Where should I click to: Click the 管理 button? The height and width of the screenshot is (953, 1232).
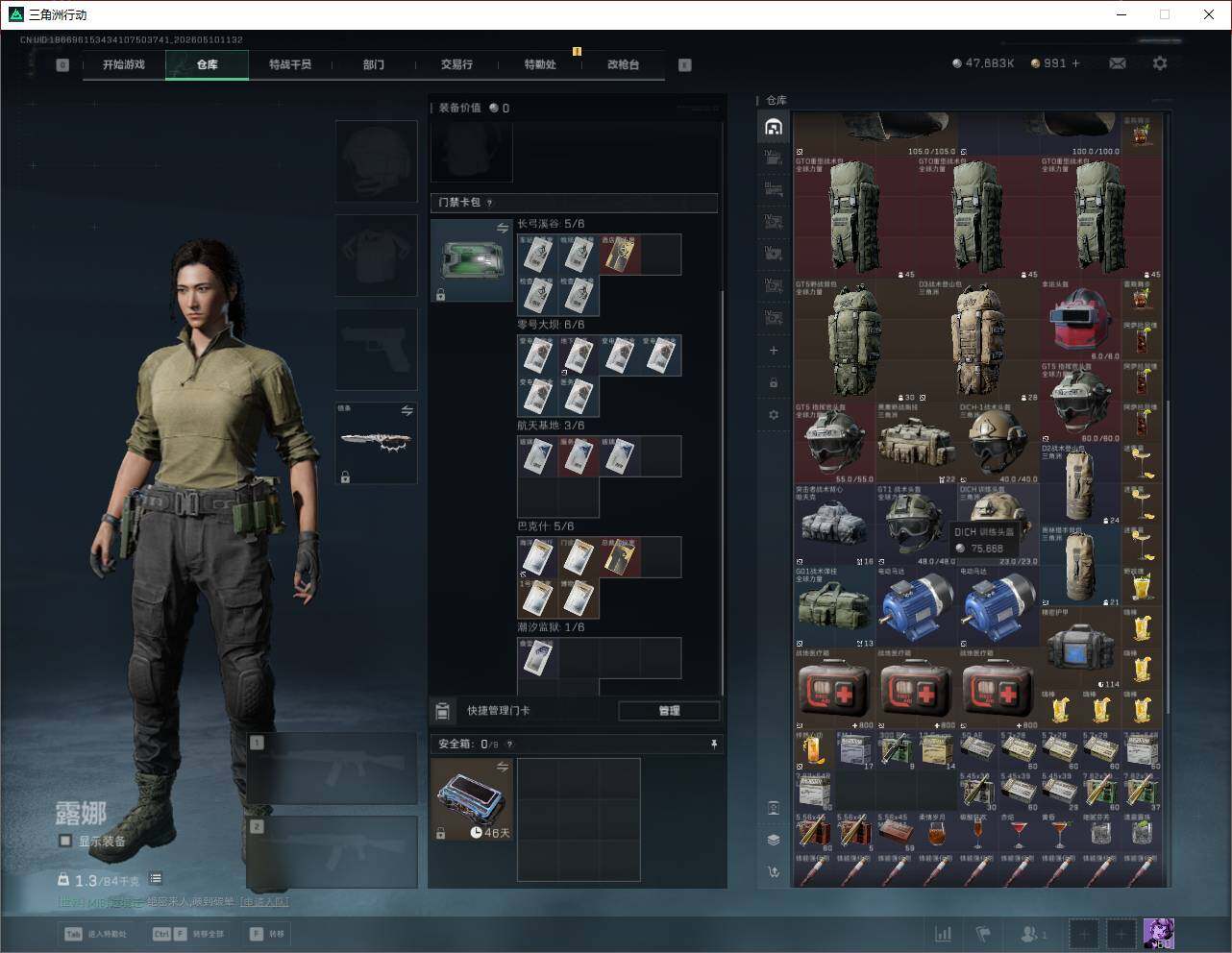coord(669,711)
